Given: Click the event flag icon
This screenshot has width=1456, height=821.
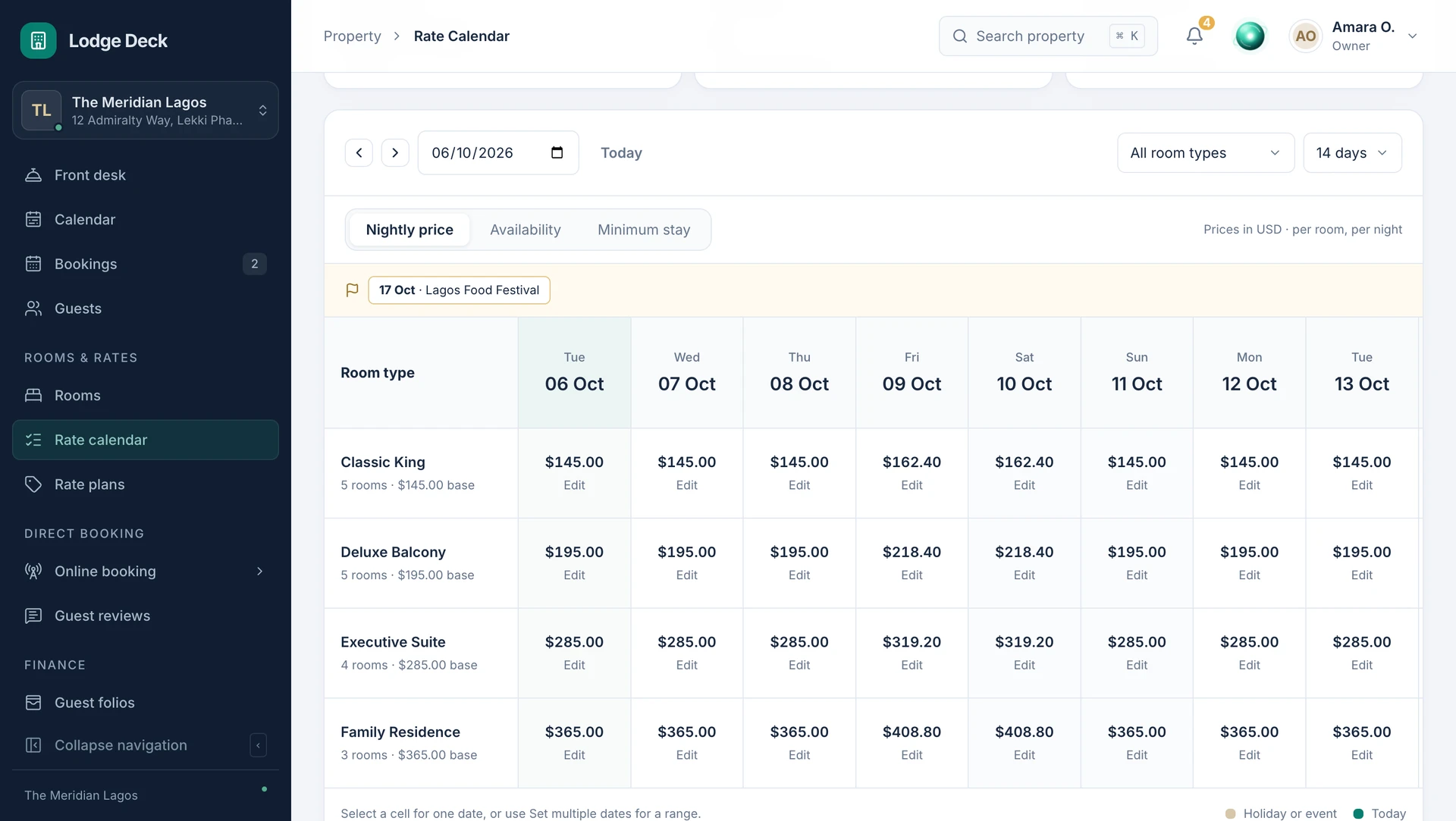Looking at the screenshot, I should [352, 290].
